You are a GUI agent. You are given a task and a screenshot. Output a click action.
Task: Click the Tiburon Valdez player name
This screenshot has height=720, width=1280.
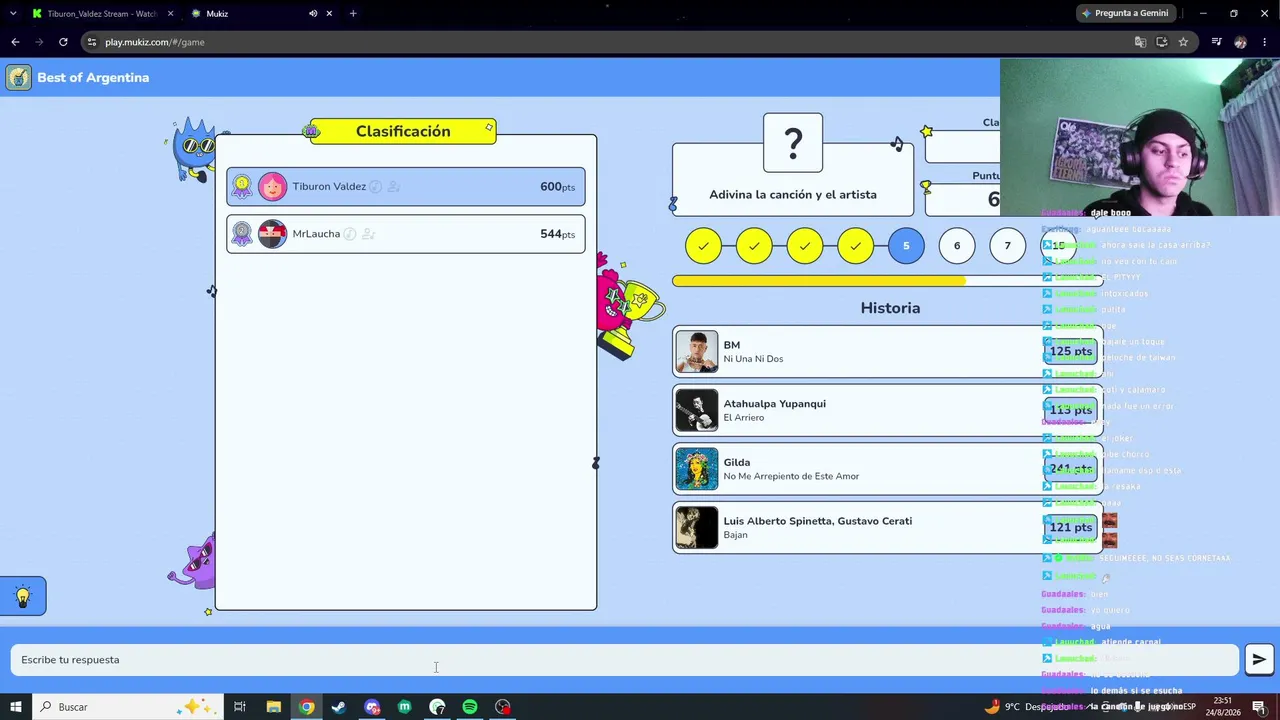[x=329, y=187]
